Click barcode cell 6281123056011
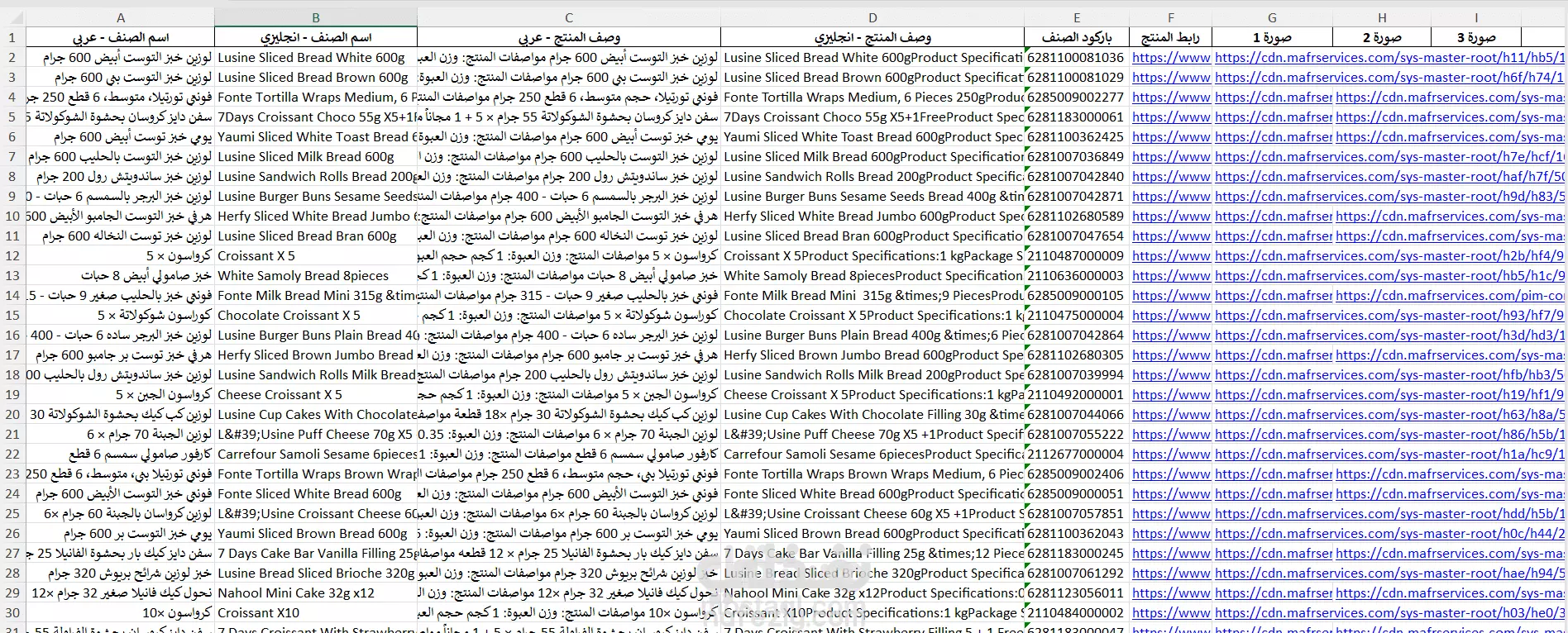Image resolution: width=1568 pixels, height=633 pixels. tap(1077, 593)
